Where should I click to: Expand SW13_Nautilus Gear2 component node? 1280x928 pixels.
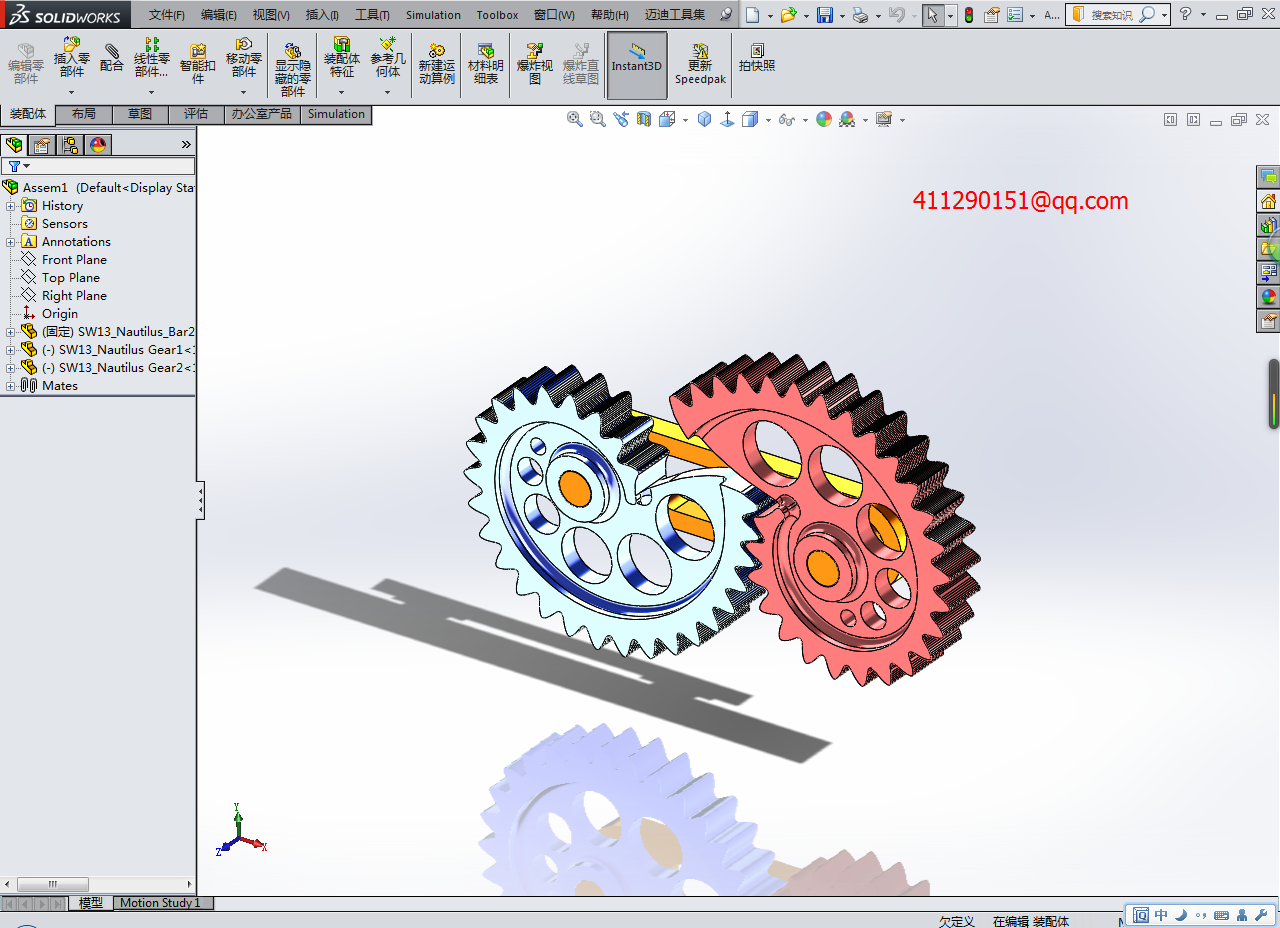(11, 368)
